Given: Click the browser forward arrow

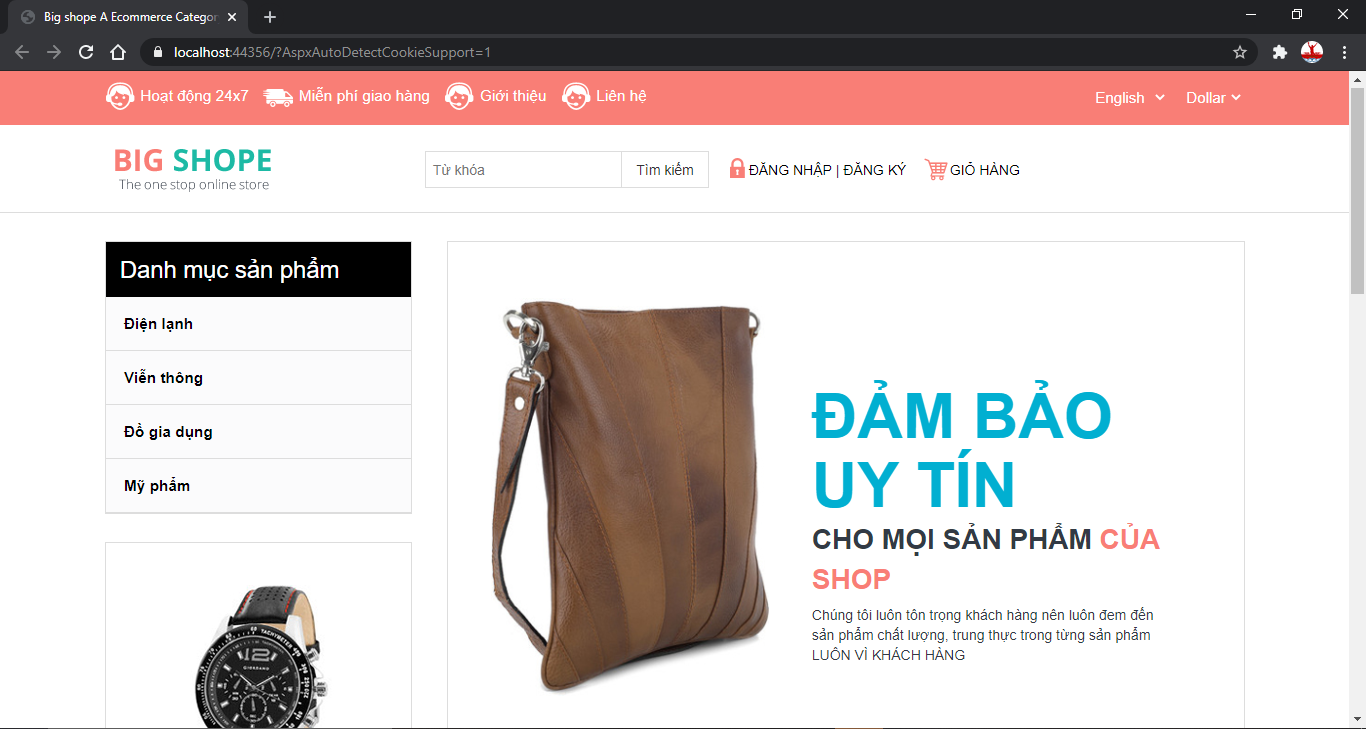Looking at the screenshot, I should tap(54, 52).
